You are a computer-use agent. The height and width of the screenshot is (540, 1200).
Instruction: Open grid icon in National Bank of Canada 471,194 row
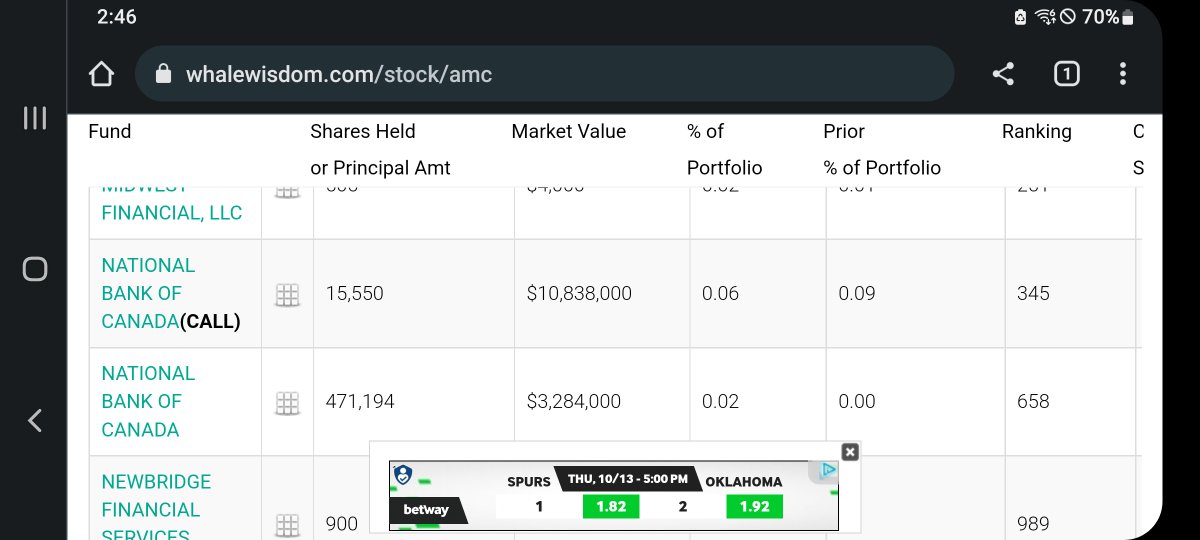[287, 403]
